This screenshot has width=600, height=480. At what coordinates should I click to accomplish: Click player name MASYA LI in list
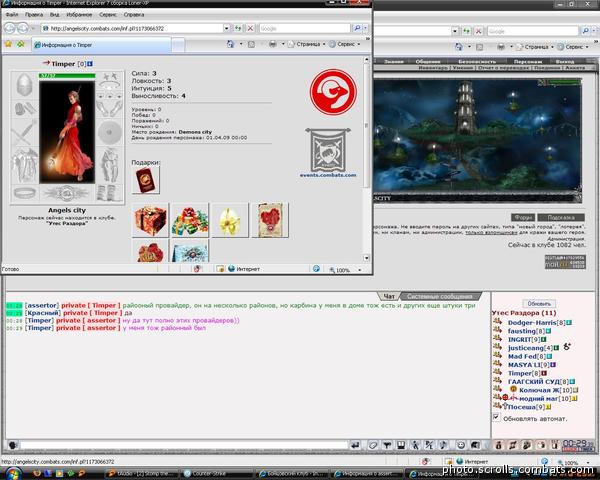(524, 365)
